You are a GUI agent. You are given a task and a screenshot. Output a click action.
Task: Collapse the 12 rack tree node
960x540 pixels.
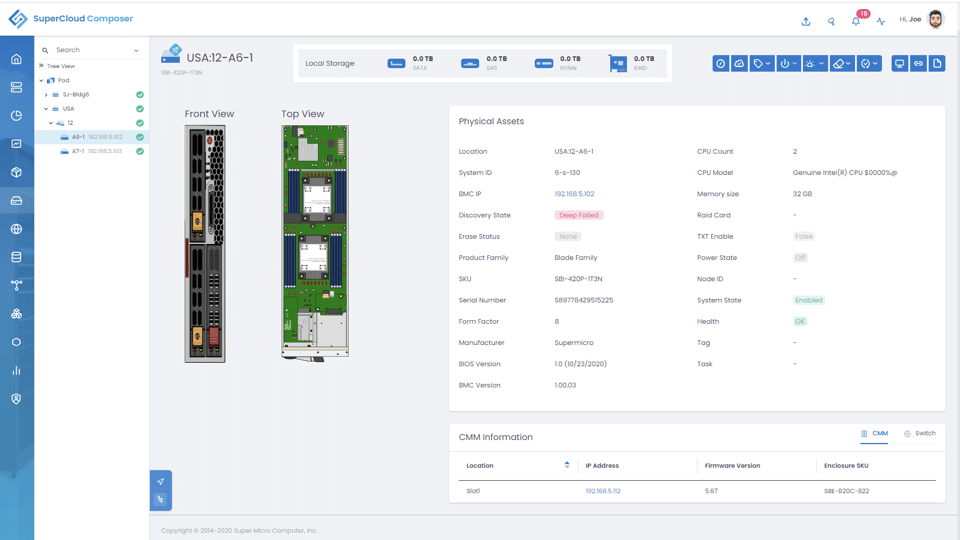[51, 123]
